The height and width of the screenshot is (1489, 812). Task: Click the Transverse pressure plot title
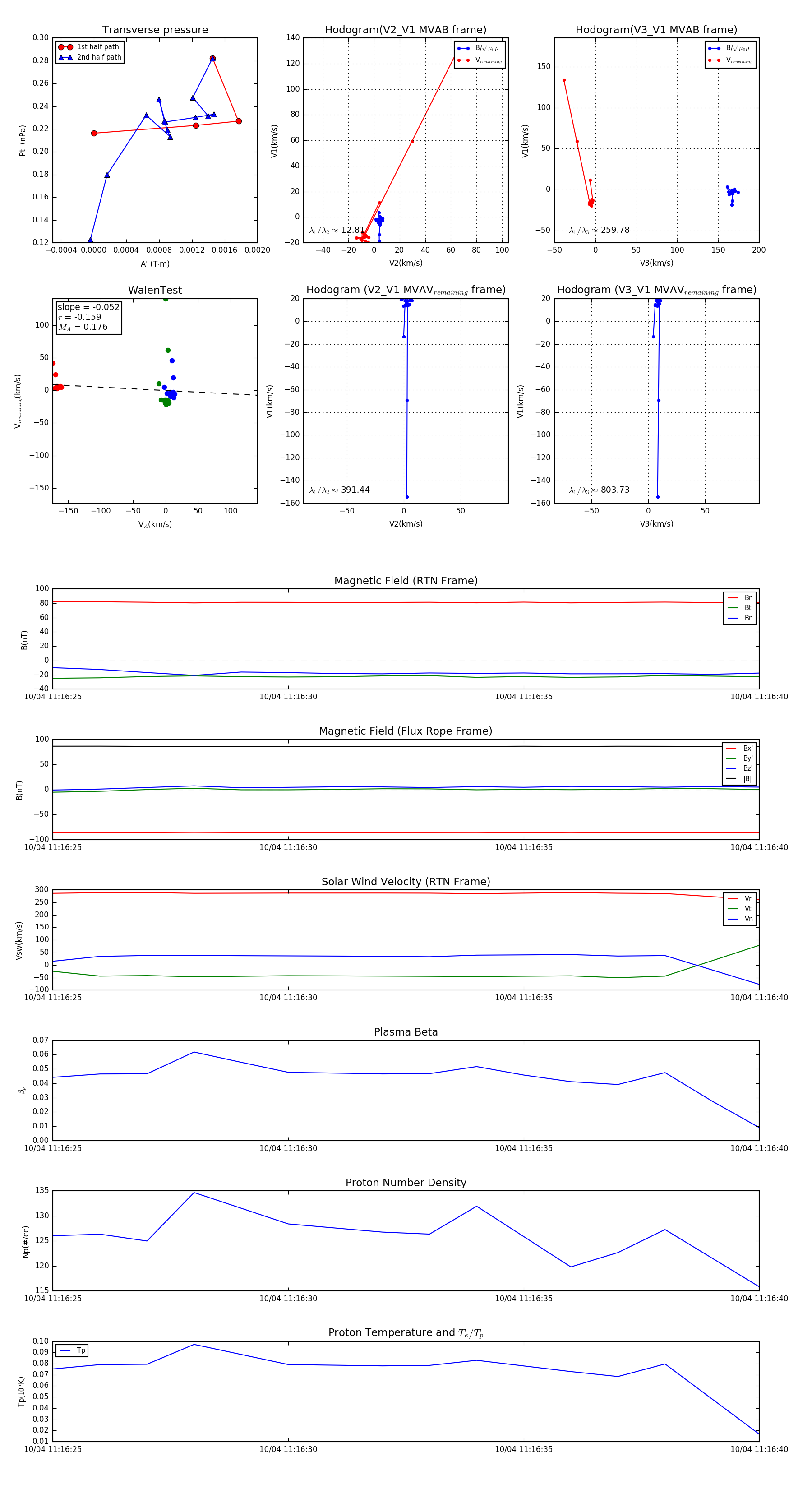pyautogui.click(x=155, y=30)
